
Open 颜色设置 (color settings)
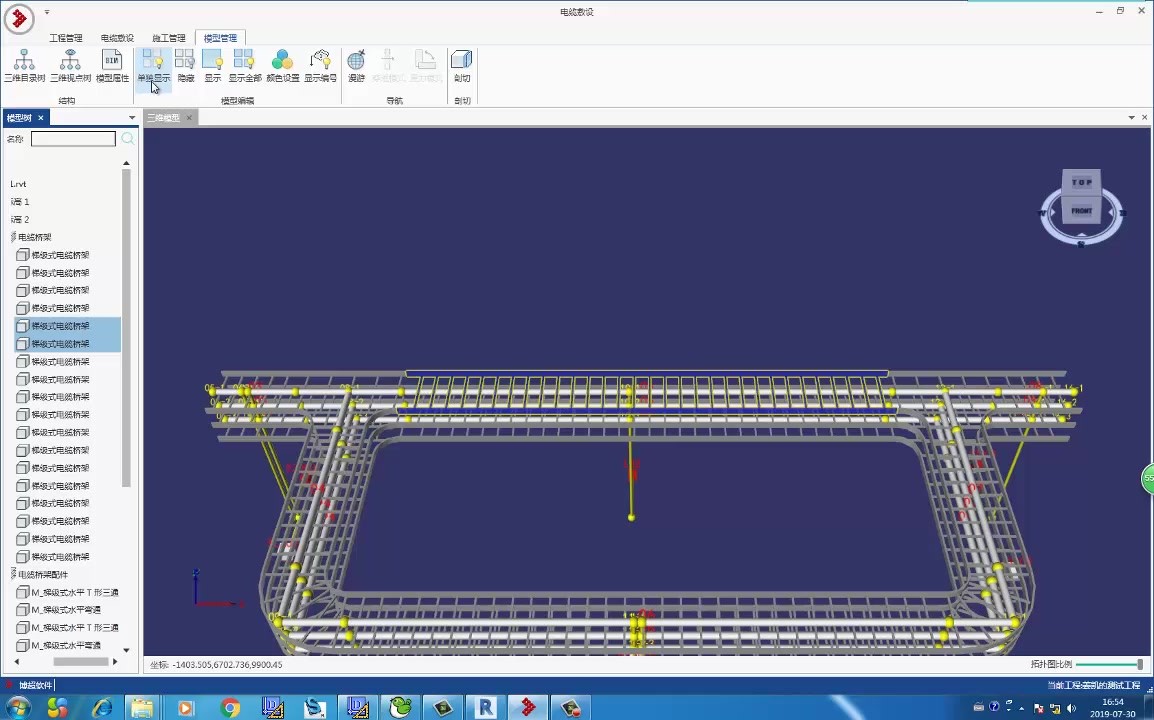tap(283, 66)
